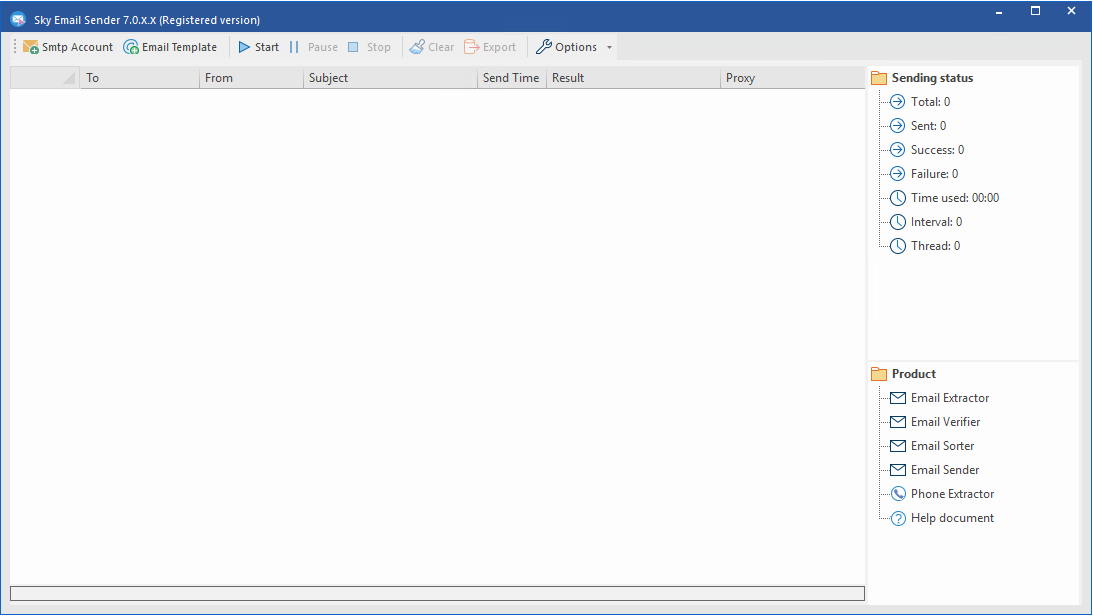Viewport: 1093px width, 616px height.
Task: Click the blank row selector header cell
Action: [45, 78]
